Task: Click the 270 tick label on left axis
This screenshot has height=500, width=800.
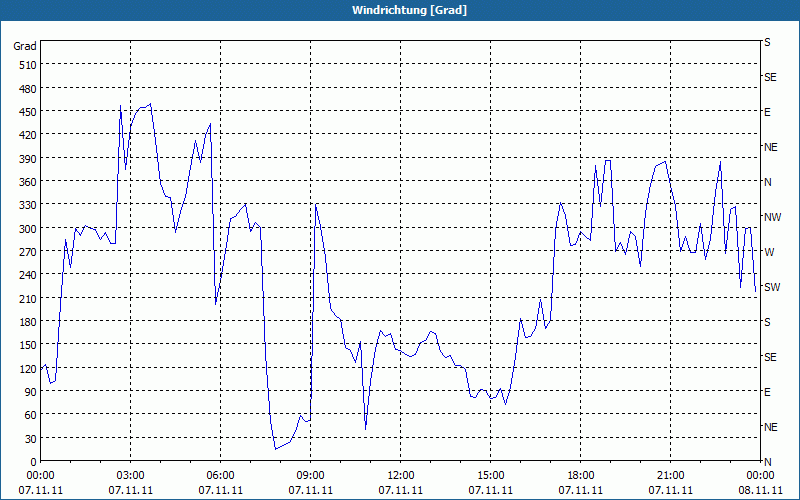Action: (x=25, y=252)
